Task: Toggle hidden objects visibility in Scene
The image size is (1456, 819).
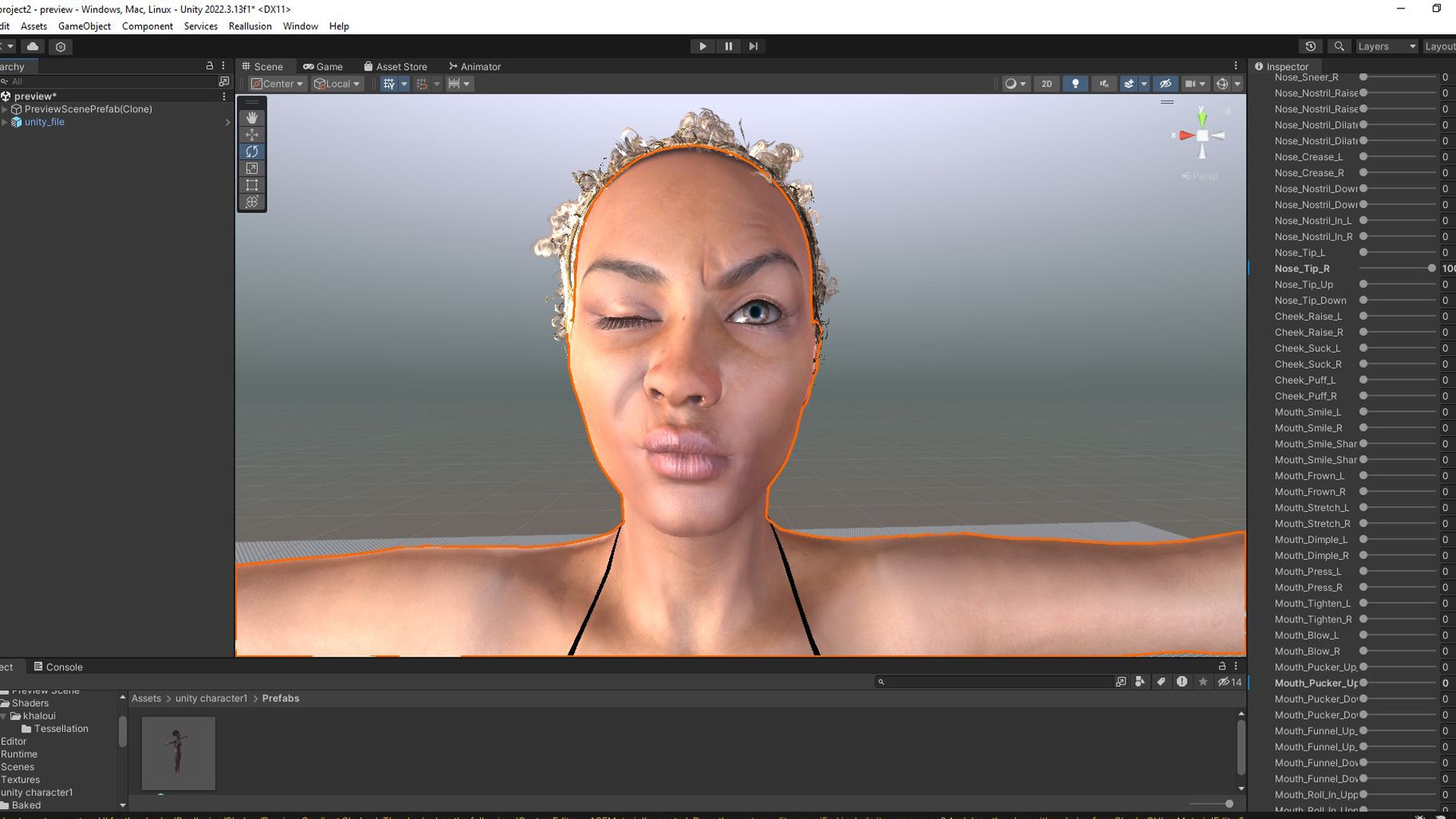Action: [1166, 83]
